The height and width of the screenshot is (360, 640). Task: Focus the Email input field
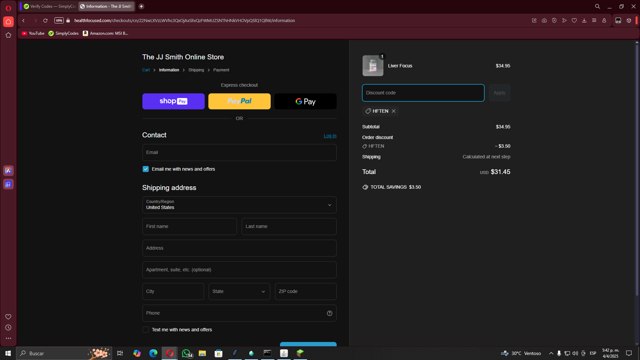click(239, 153)
